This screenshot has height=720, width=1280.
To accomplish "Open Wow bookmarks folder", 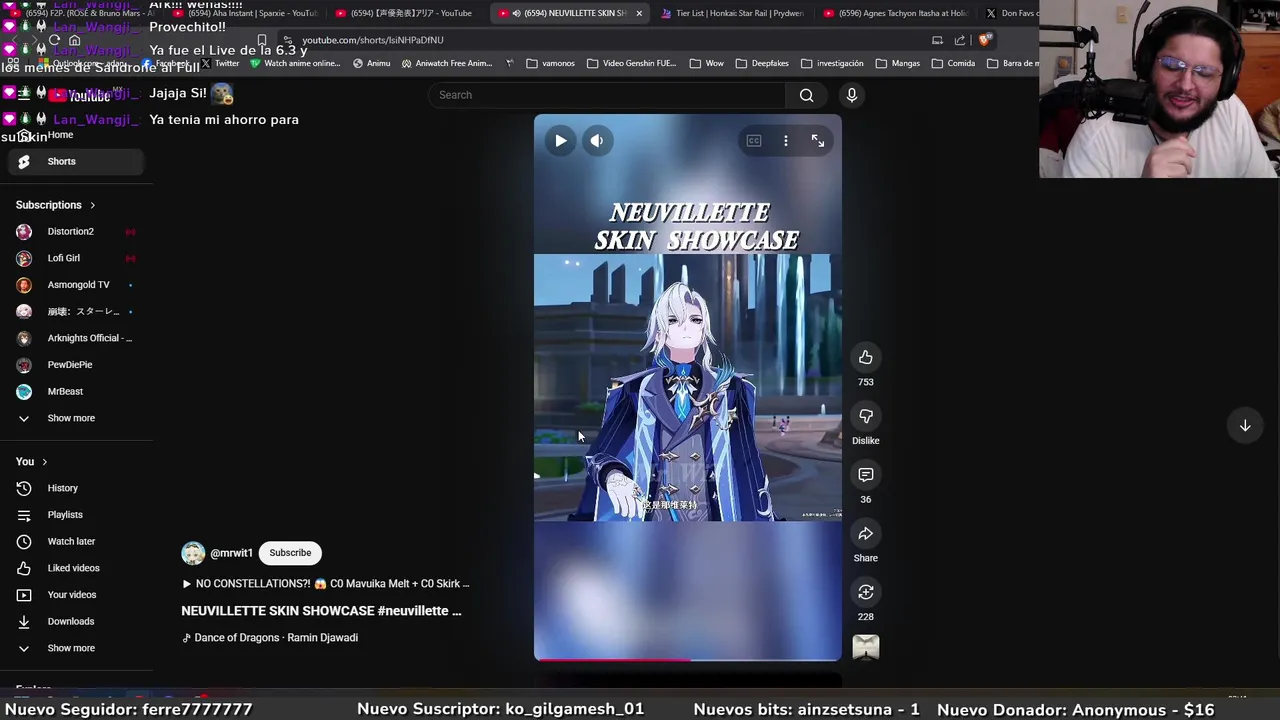I will click(706, 63).
